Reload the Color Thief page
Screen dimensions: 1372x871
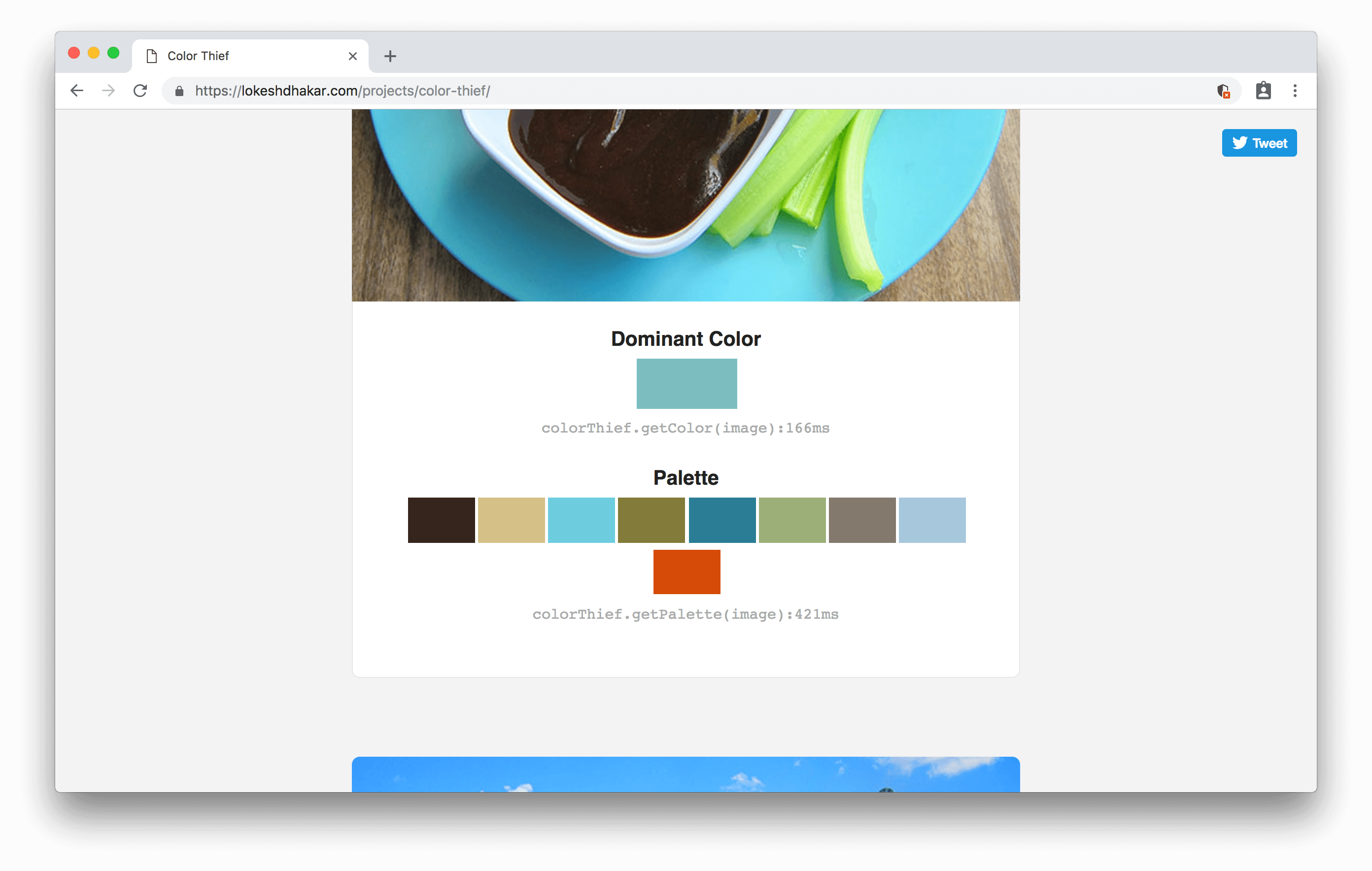tap(140, 91)
